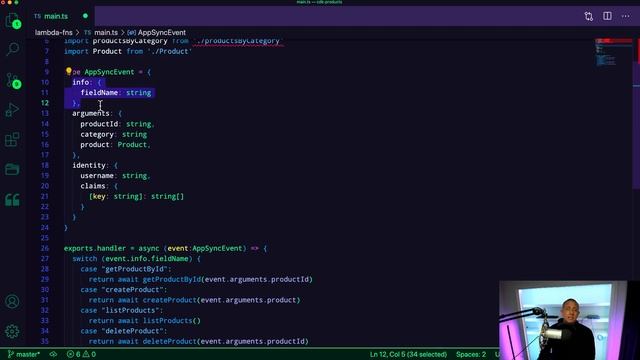Click the lightbulb code action icon
This screenshot has height=360, width=640.
[x=68, y=71]
